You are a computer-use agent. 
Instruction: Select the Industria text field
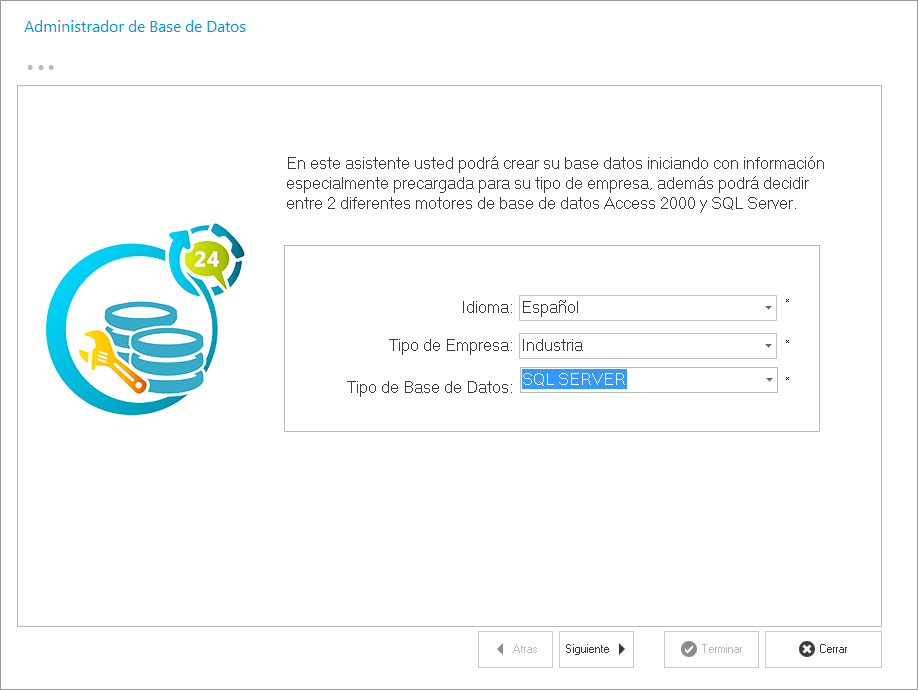tap(553, 346)
